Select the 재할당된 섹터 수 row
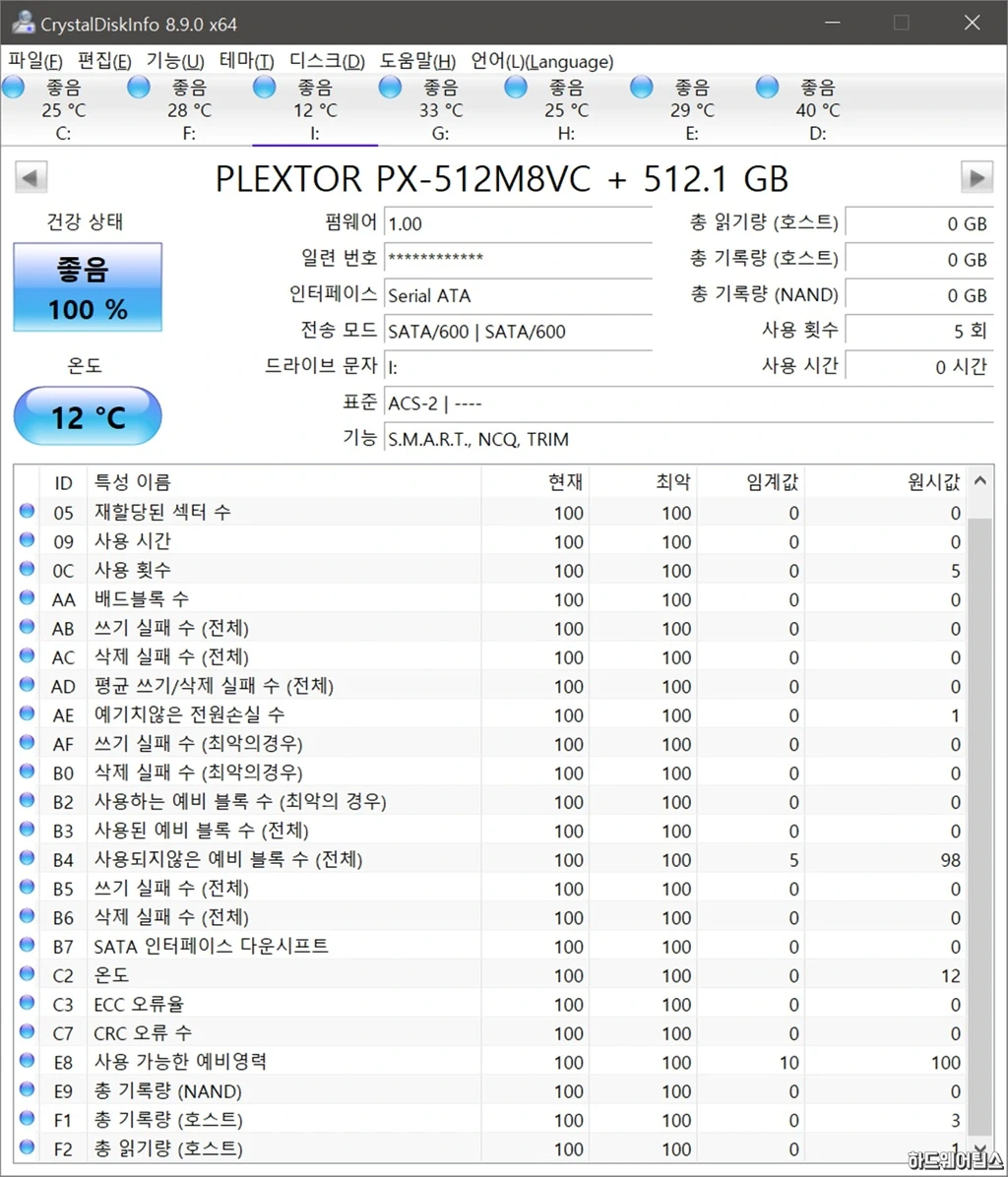1008x1177 pixels. pyautogui.click(x=491, y=512)
